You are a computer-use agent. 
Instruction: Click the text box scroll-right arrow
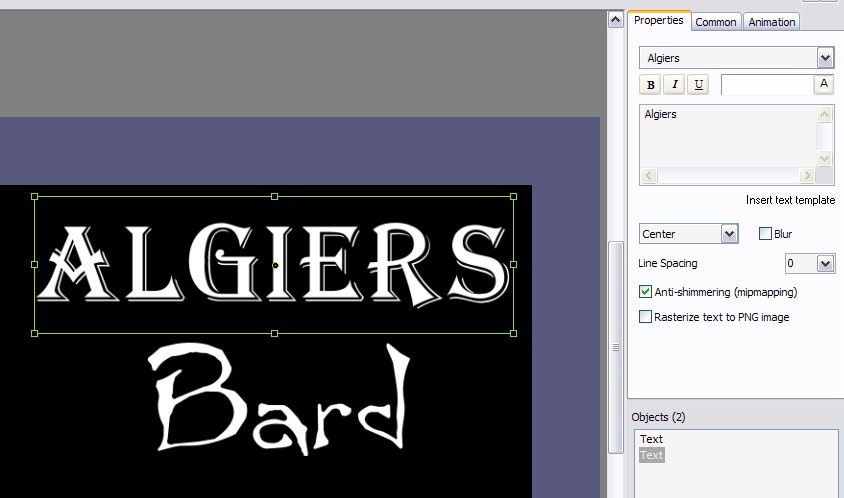807,176
